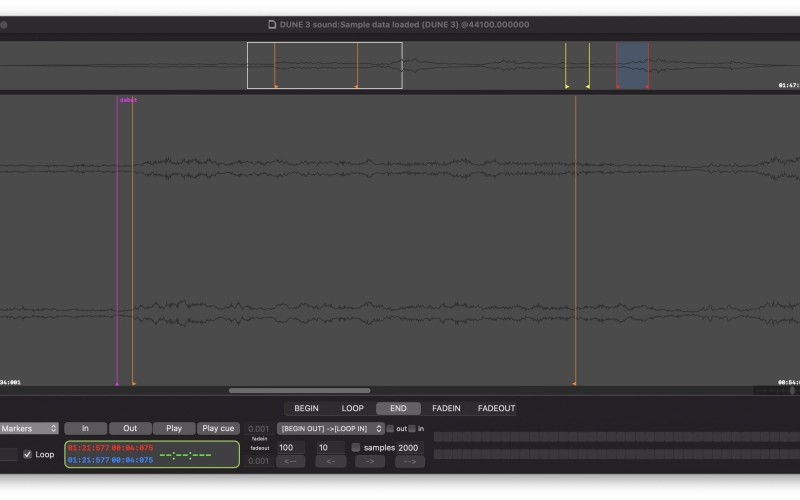Click the field containing 100
This screenshot has width=800, height=500.
pyautogui.click(x=291, y=447)
